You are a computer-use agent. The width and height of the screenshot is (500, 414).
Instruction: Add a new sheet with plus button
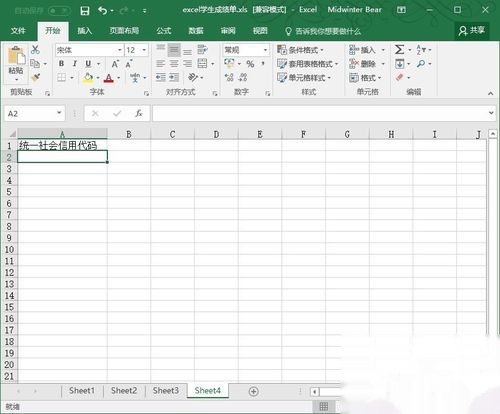click(x=253, y=391)
